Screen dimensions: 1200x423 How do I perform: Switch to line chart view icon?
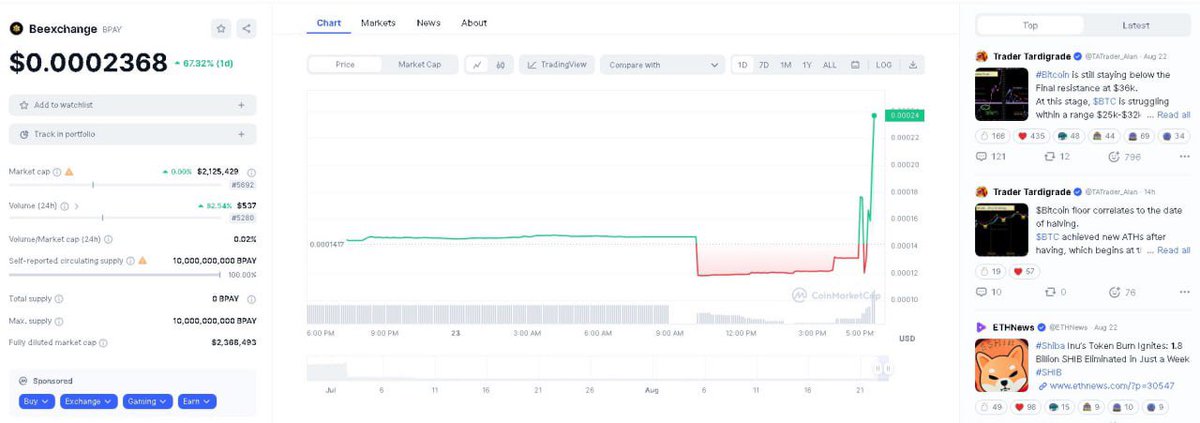point(477,65)
